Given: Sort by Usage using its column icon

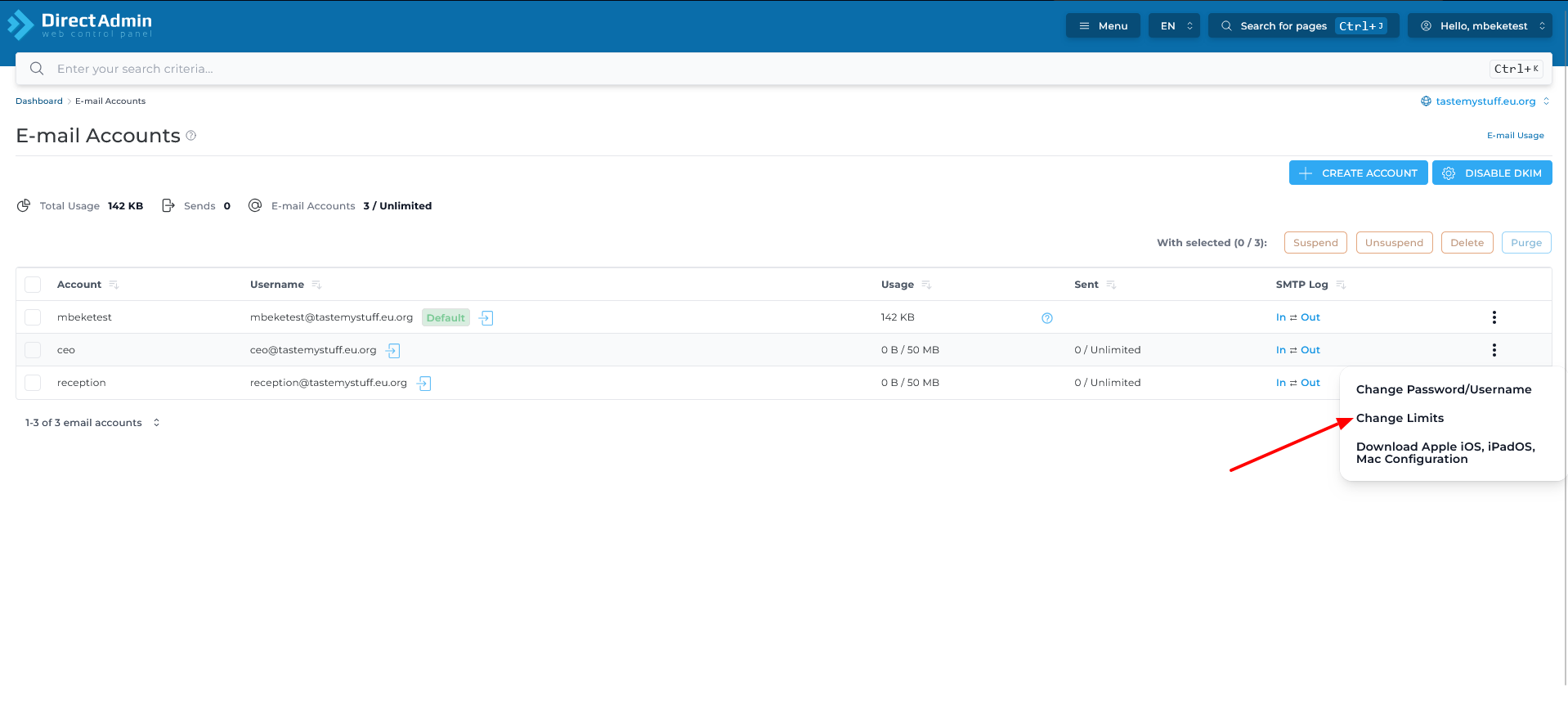Looking at the screenshot, I should point(926,285).
